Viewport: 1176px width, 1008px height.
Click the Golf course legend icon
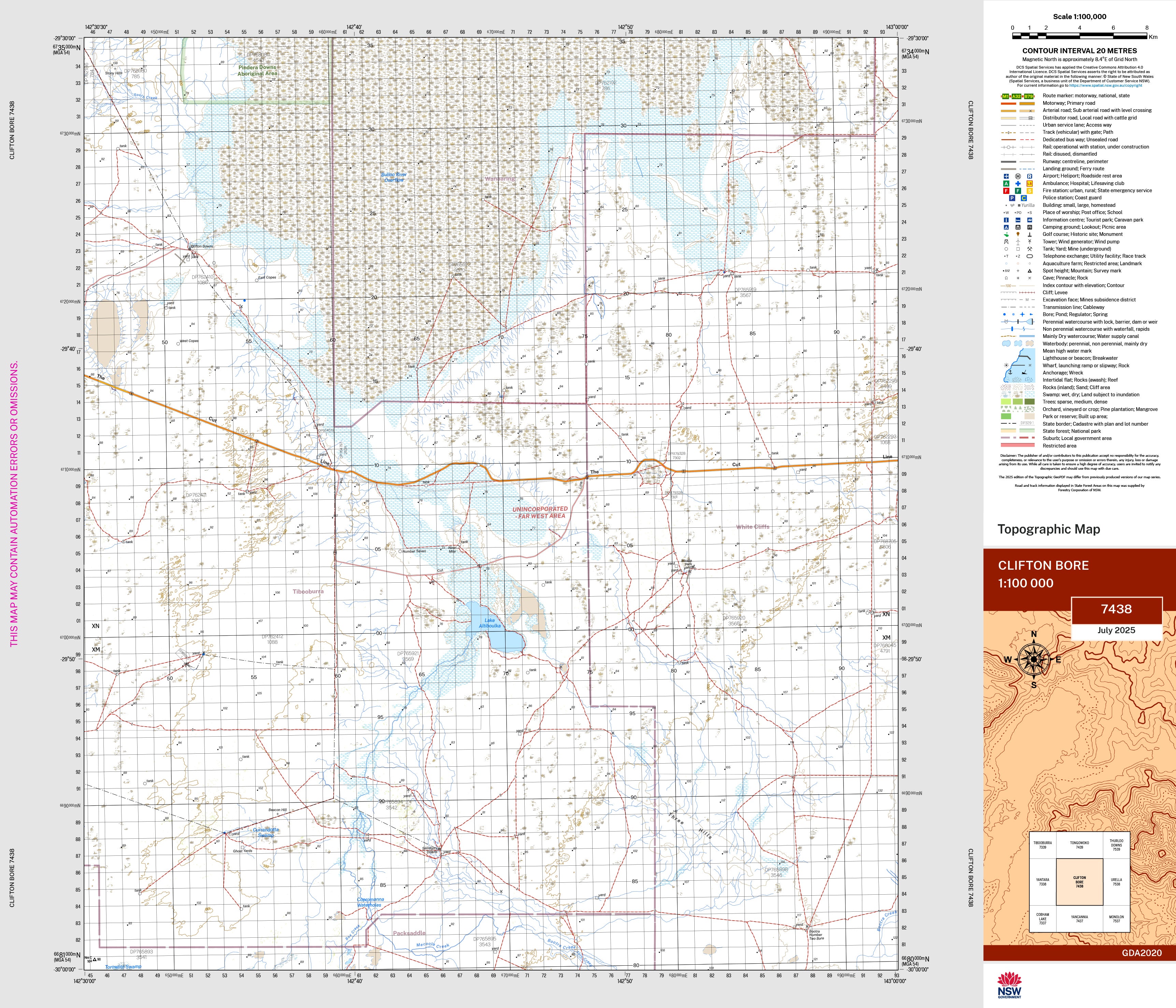tap(1006, 235)
